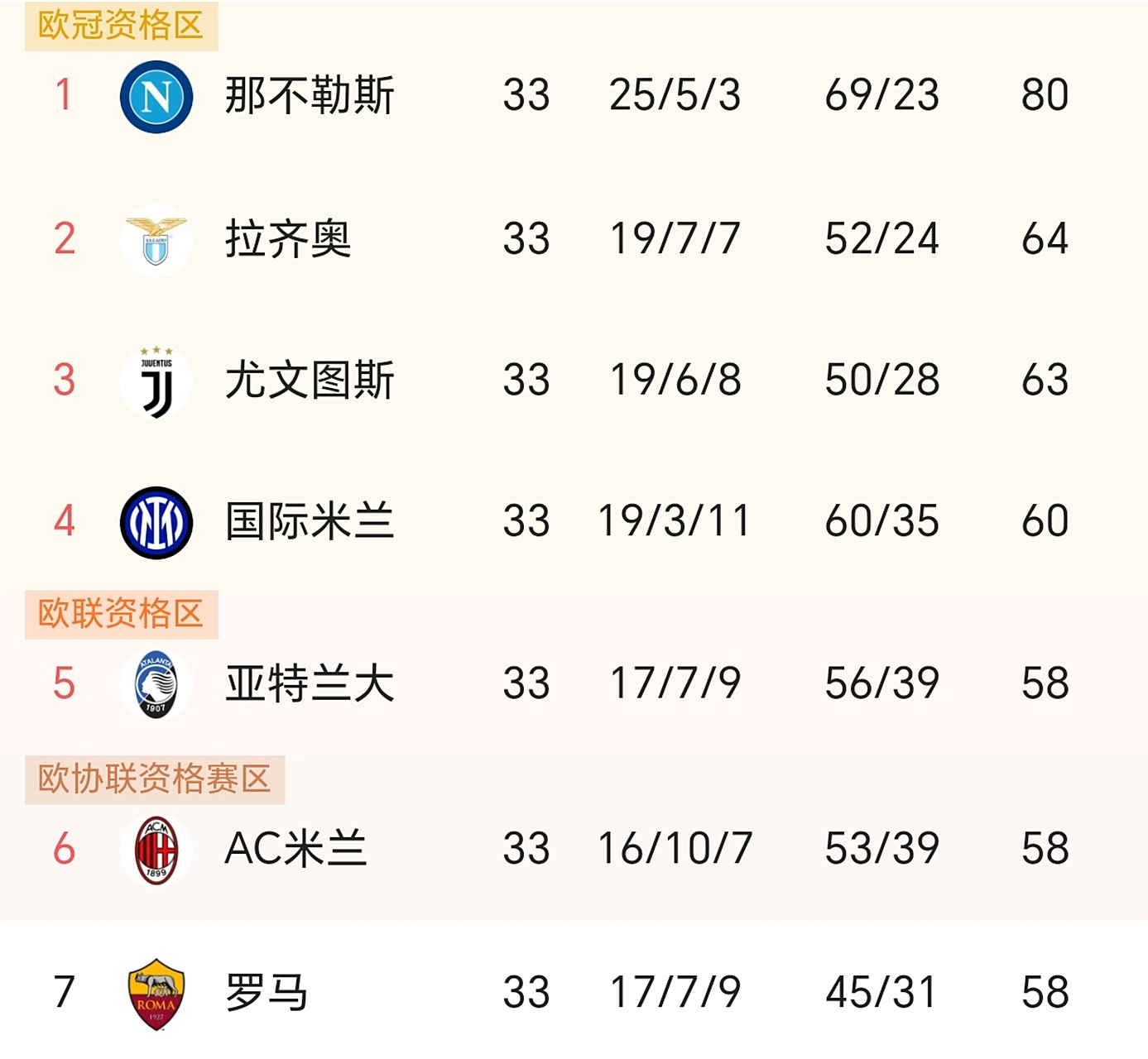Click the 欧冠资格区 section label
Viewport: 1148px width, 1059px height.
[121, 26]
